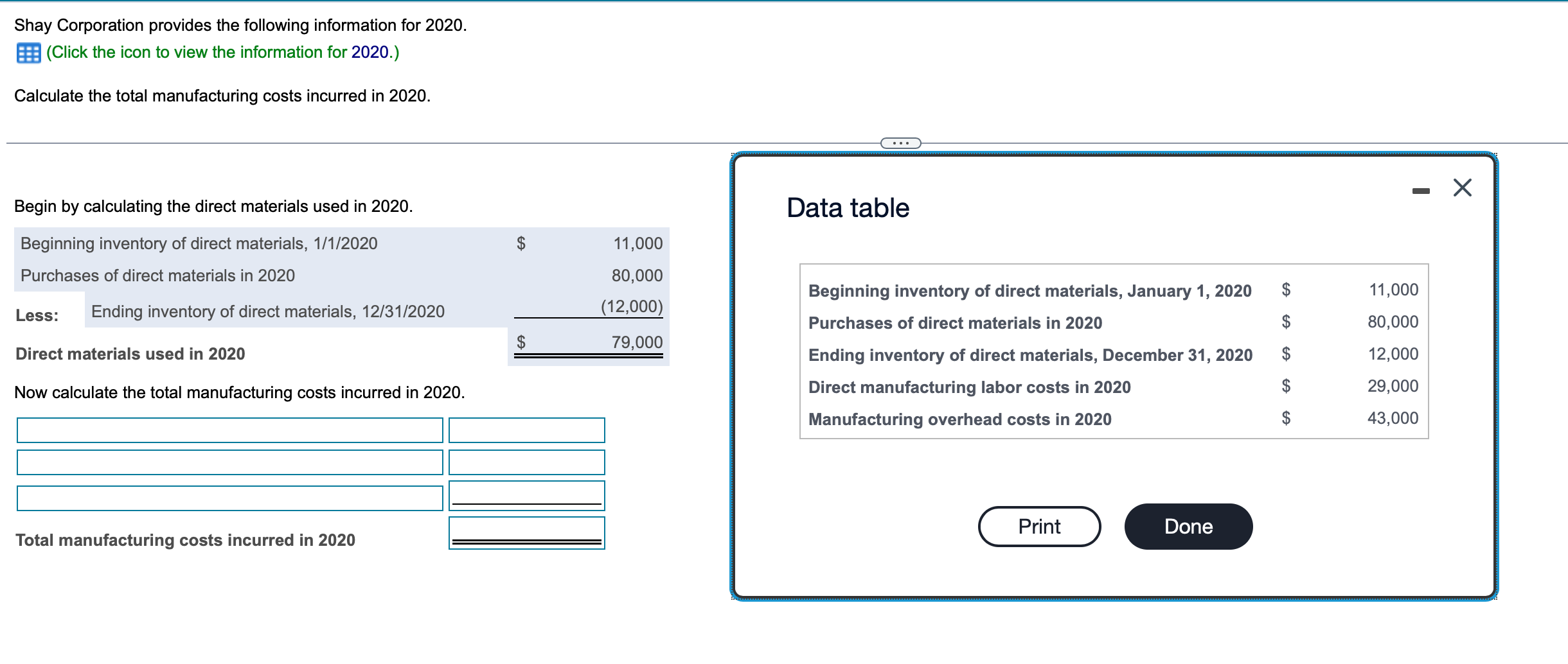
Task: Select the third cost description input field
Action: click(x=230, y=498)
